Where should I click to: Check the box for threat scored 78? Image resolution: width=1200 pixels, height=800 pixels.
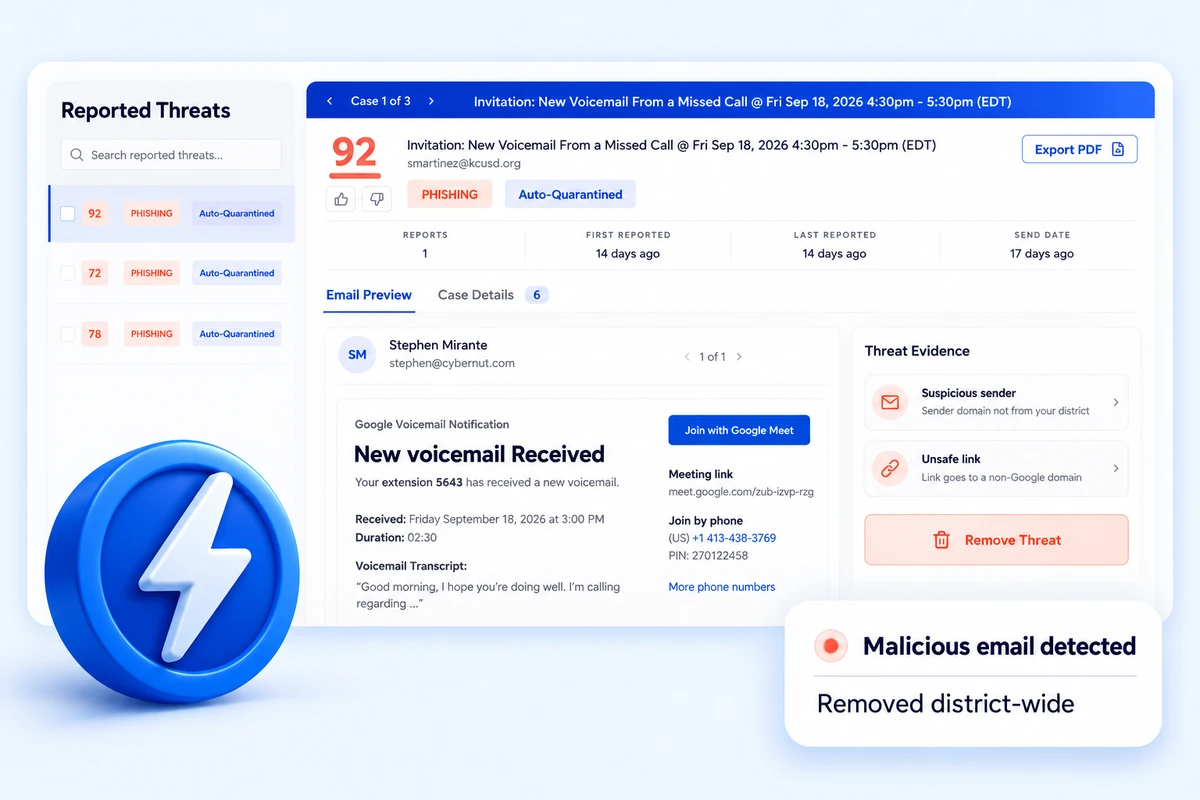68,334
